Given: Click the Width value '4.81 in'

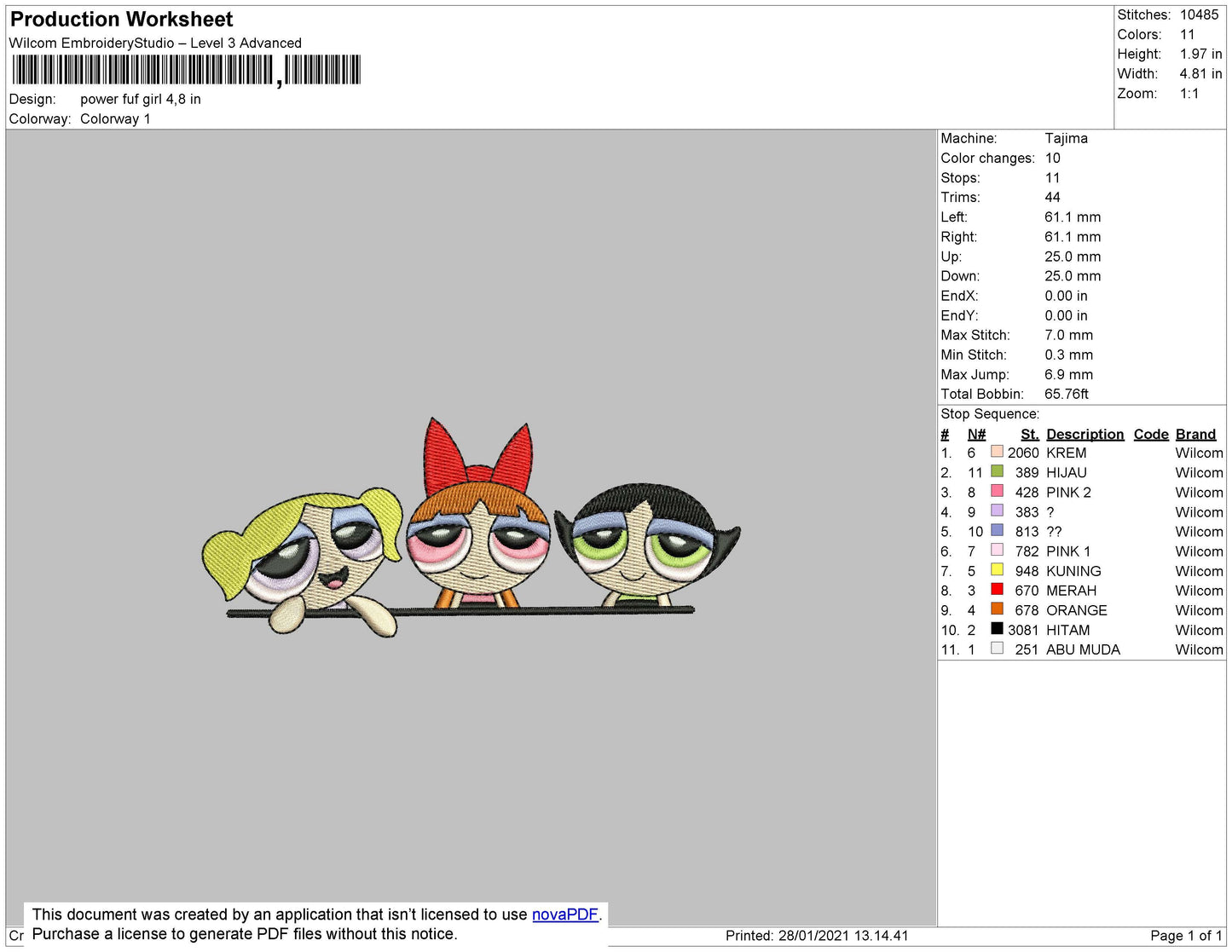Looking at the screenshot, I should click(x=1200, y=74).
